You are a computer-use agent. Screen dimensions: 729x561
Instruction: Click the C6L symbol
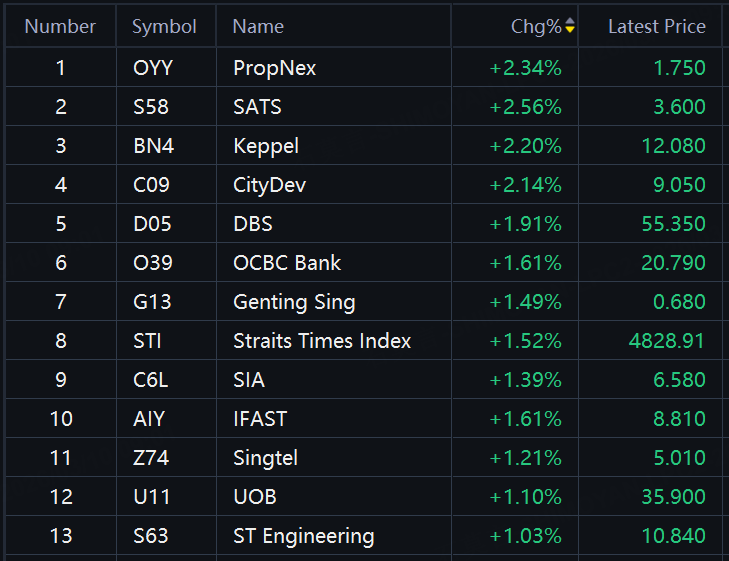click(150, 380)
